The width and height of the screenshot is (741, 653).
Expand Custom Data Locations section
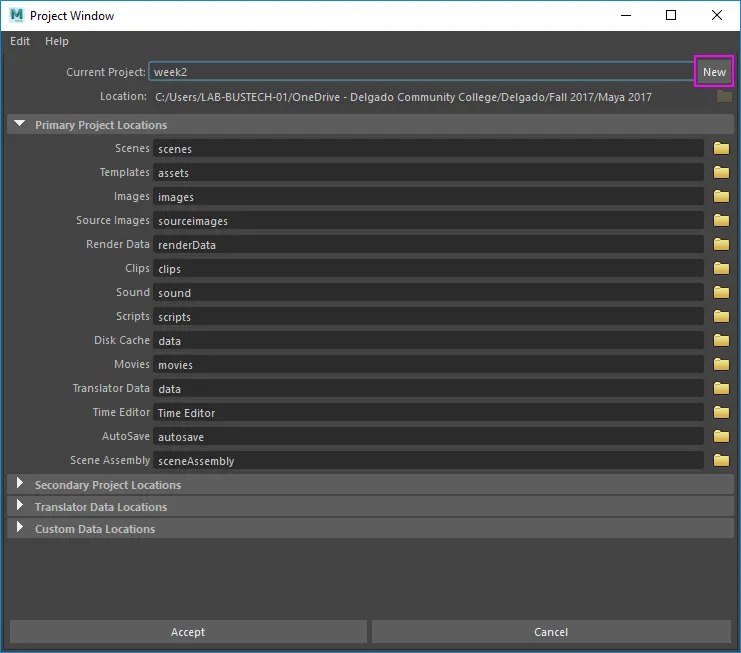[19, 527]
